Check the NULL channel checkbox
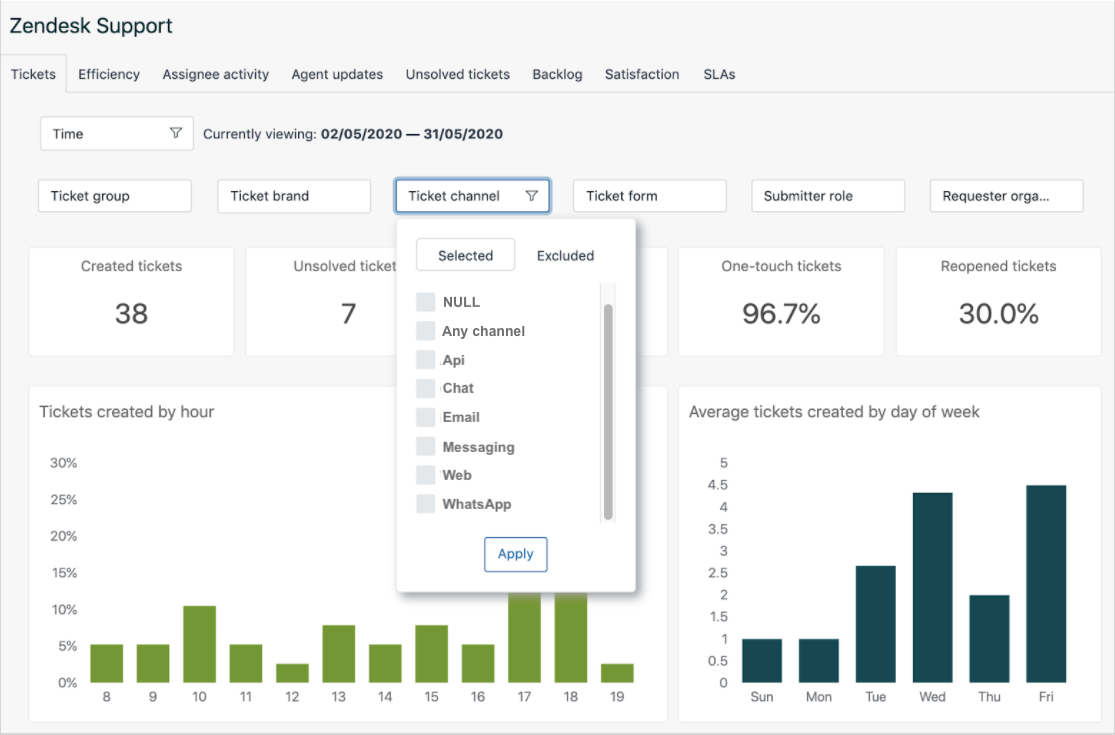This screenshot has width=1115, height=735. pyautogui.click(x=426, y=302)
